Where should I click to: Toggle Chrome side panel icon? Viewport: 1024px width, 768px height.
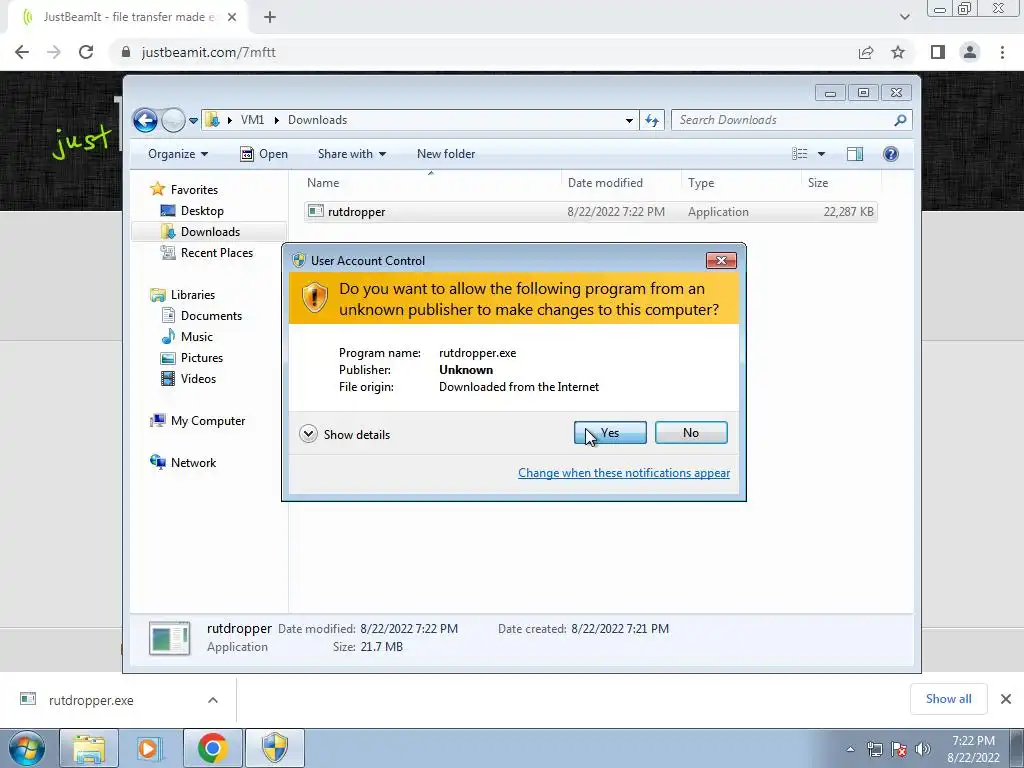coord(938,52)
